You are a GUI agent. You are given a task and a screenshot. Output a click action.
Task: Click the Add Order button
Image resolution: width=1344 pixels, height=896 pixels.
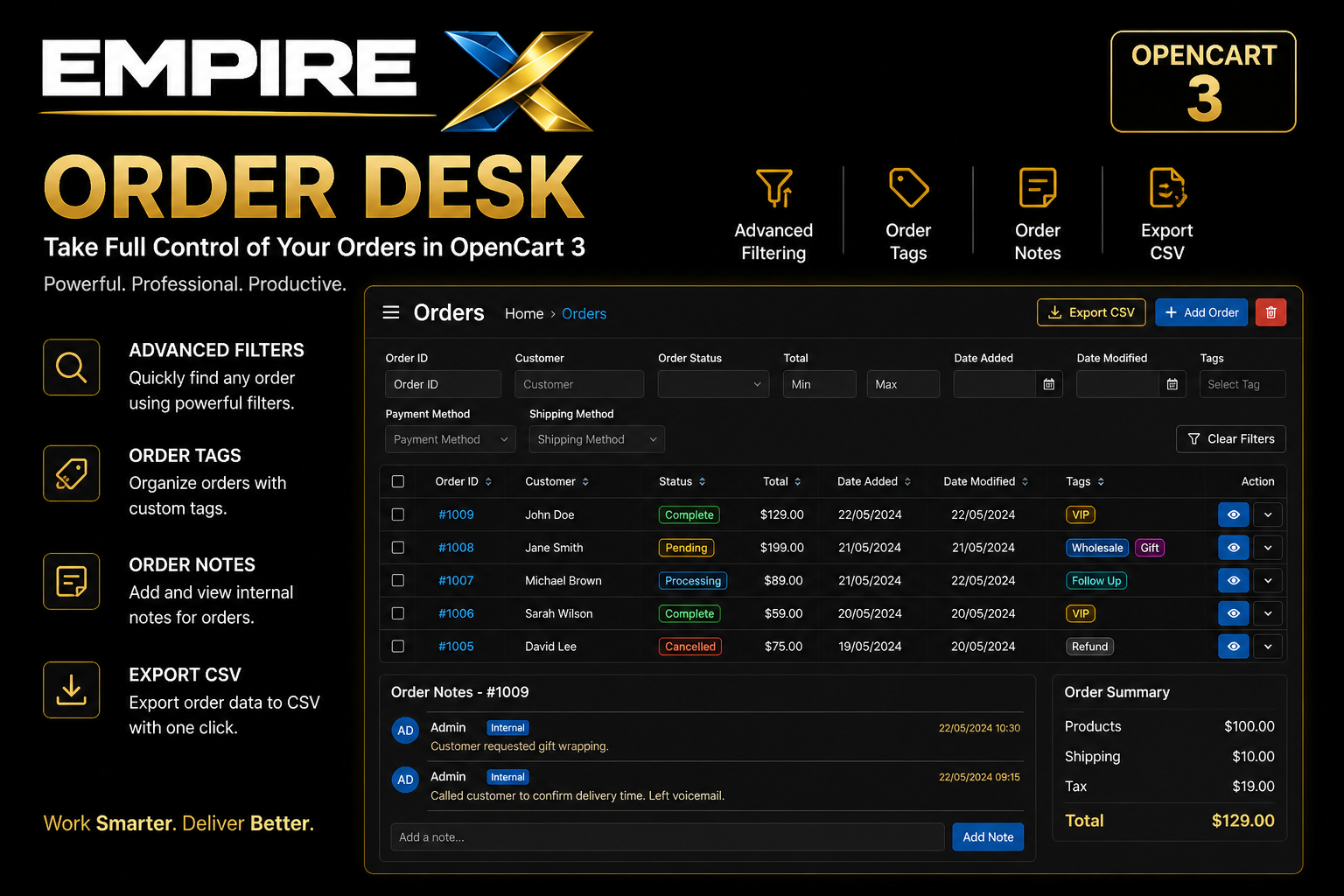1201,312
